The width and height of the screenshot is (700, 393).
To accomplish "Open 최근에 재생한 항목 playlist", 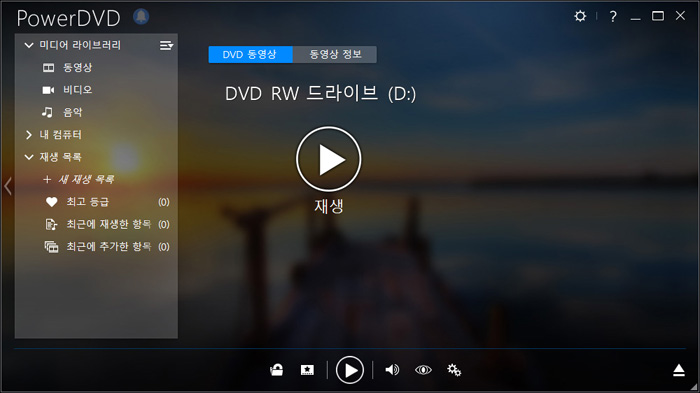I will point(107,224).
